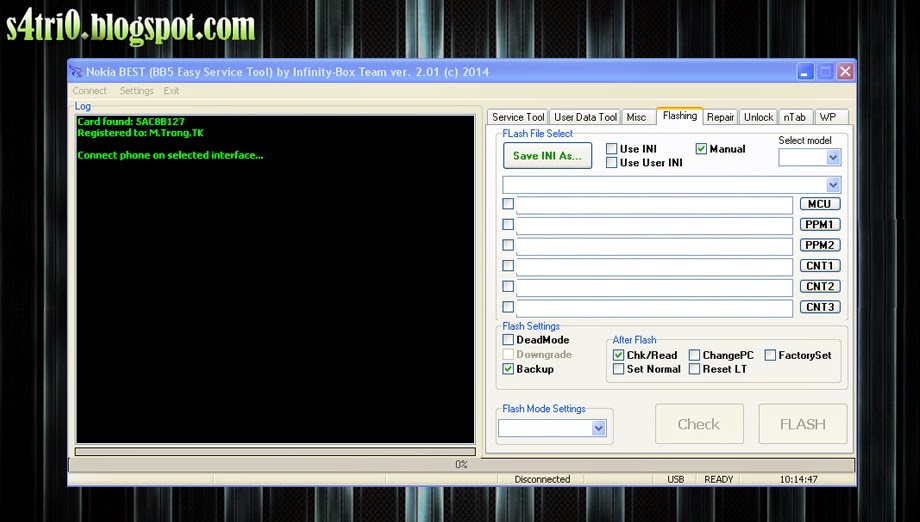The width and height of the screenshot is (920, 522).
Task: Uncheck the Manual checkbox
Action: pos(701,148)
